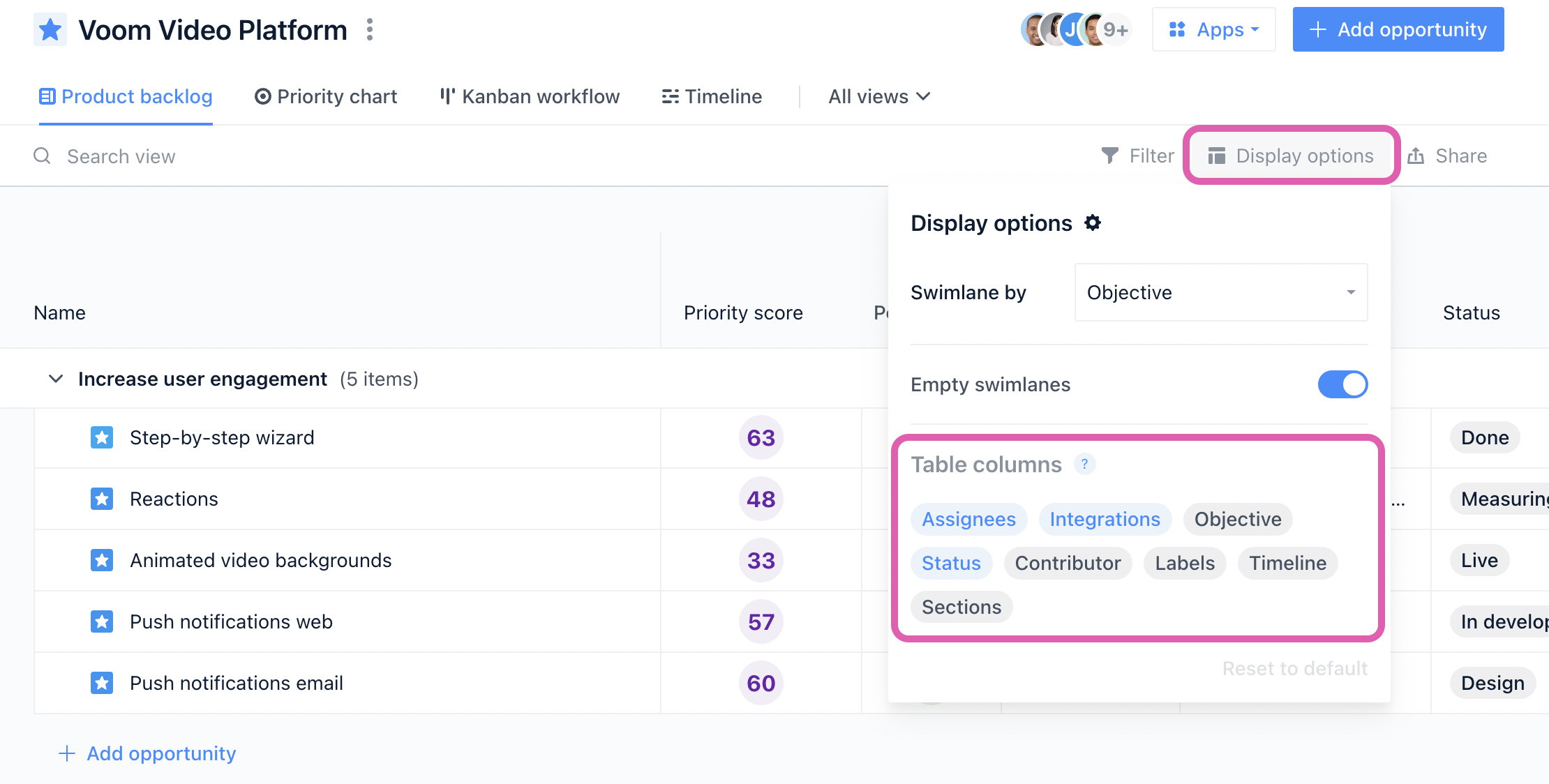
Task: Click star icon for Reactions
Action: point(102,499)
